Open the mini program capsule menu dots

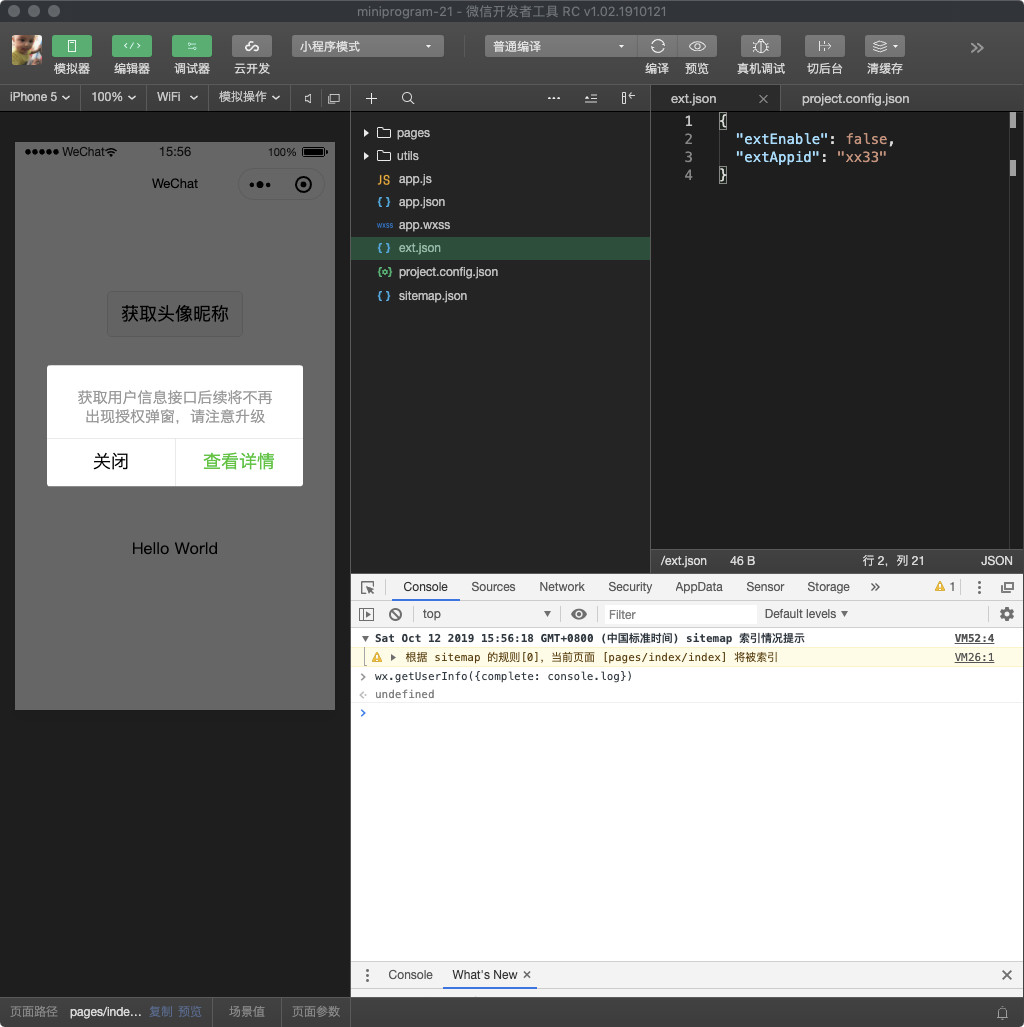[x=260, y=185]
